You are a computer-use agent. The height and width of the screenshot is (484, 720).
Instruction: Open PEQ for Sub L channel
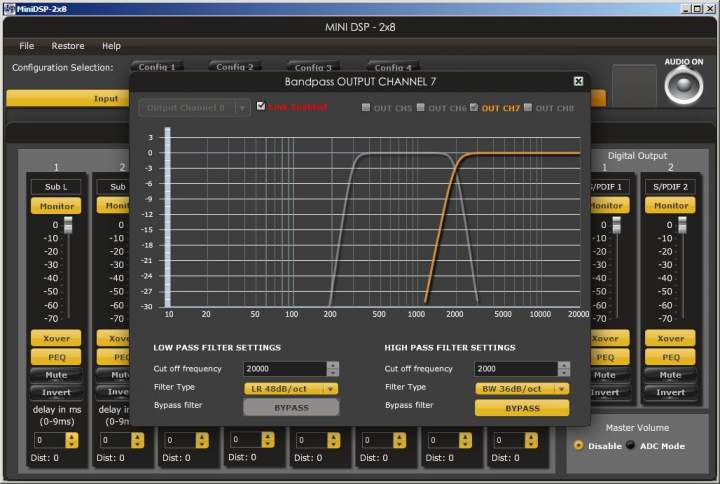[56, 357]
